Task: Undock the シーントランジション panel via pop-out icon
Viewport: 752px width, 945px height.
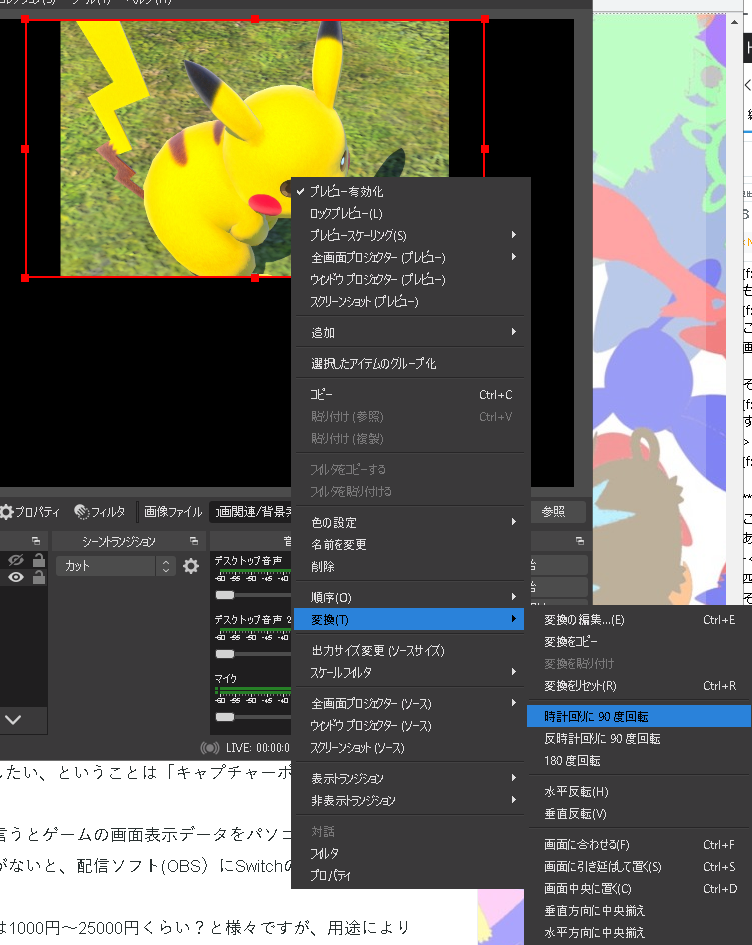Action: click(x=193, y=541)
